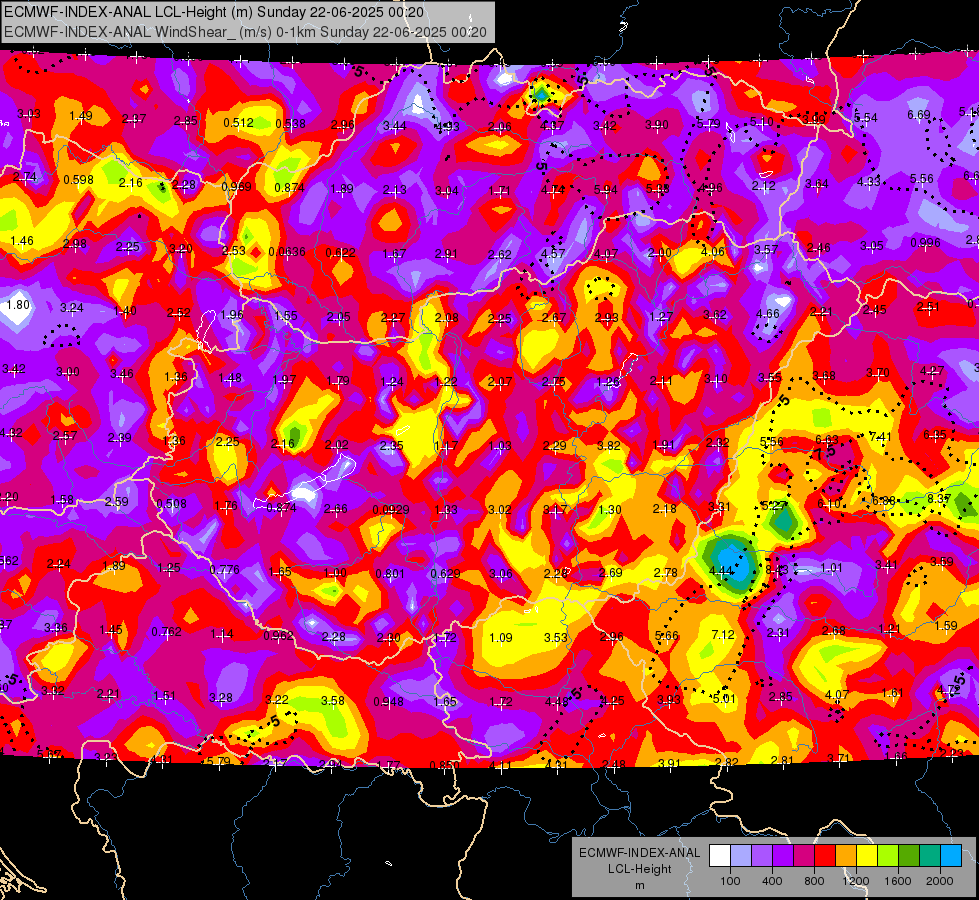
Task: Click the wind shear value 1.09
Action: tap(501, 637)
